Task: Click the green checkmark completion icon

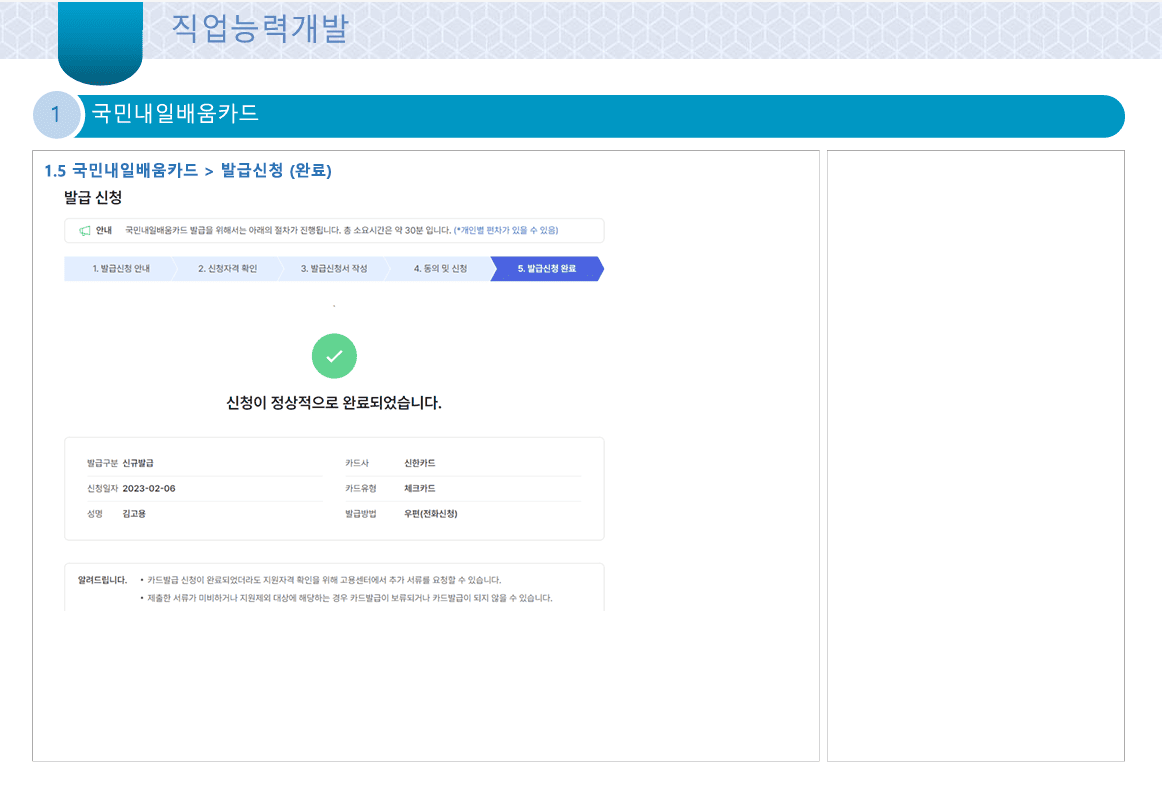Action: click(334, 356)
